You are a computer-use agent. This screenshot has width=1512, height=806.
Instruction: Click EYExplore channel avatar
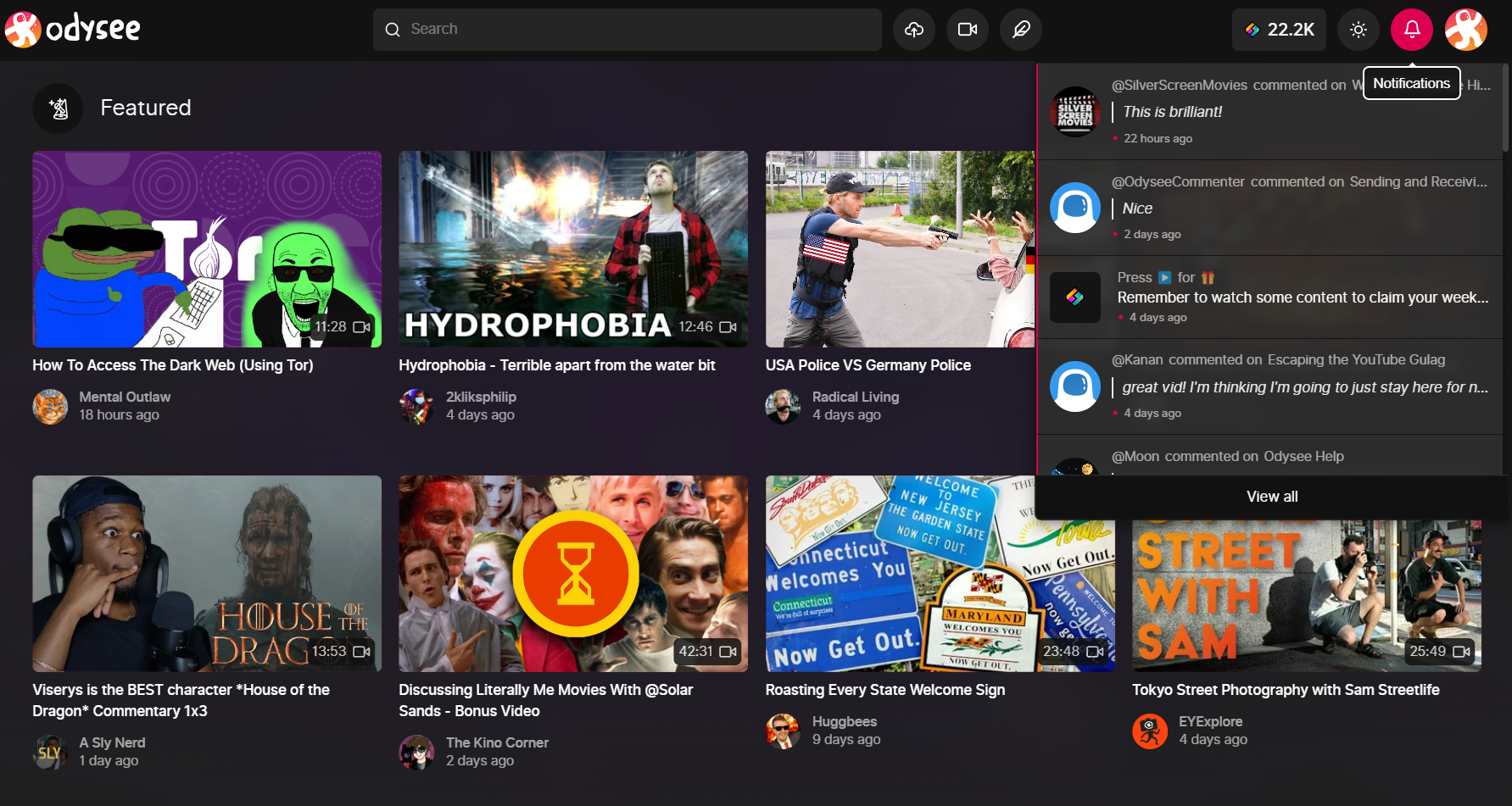click(1150, 731)
